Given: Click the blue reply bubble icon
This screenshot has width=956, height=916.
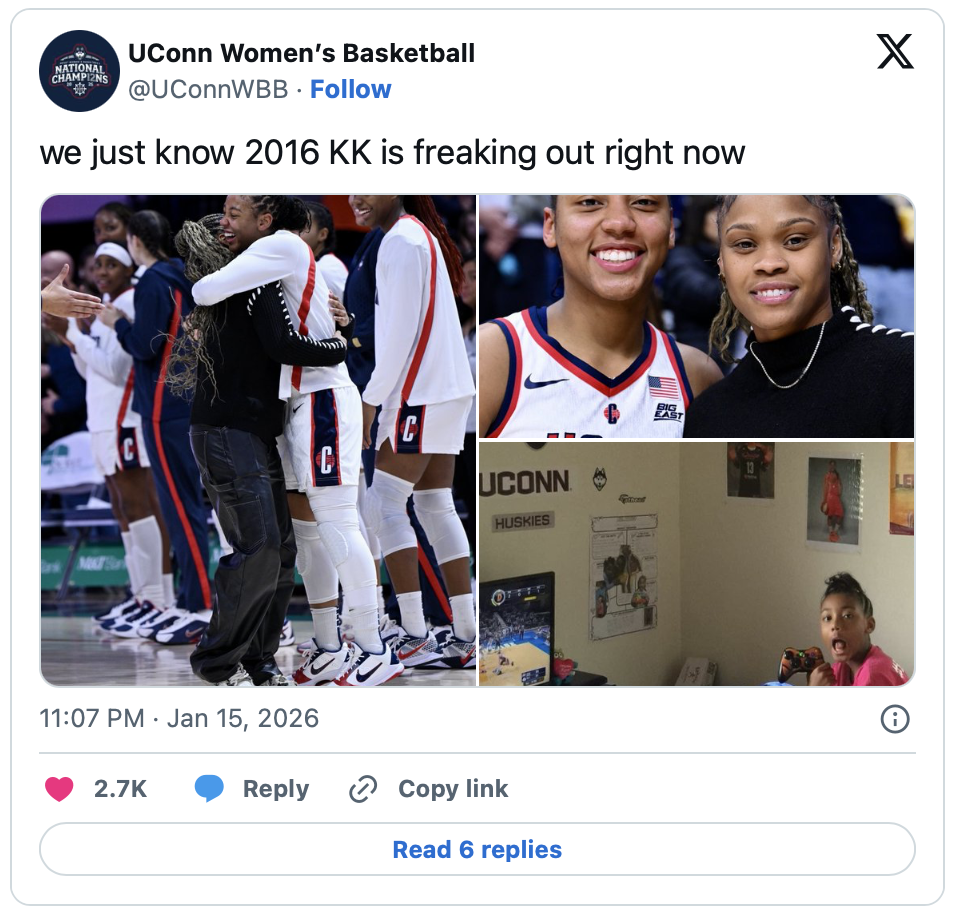Looking at the screenshot, I should click(x=209, y=789).
